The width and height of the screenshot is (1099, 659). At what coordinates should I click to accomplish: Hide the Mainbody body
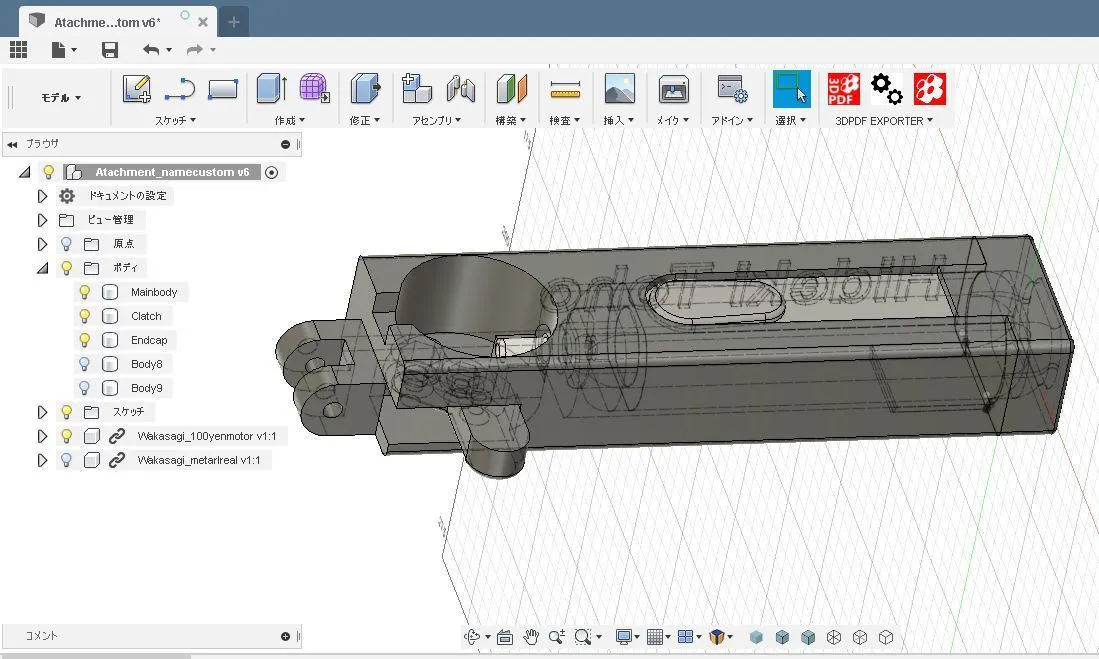(85, 292)
